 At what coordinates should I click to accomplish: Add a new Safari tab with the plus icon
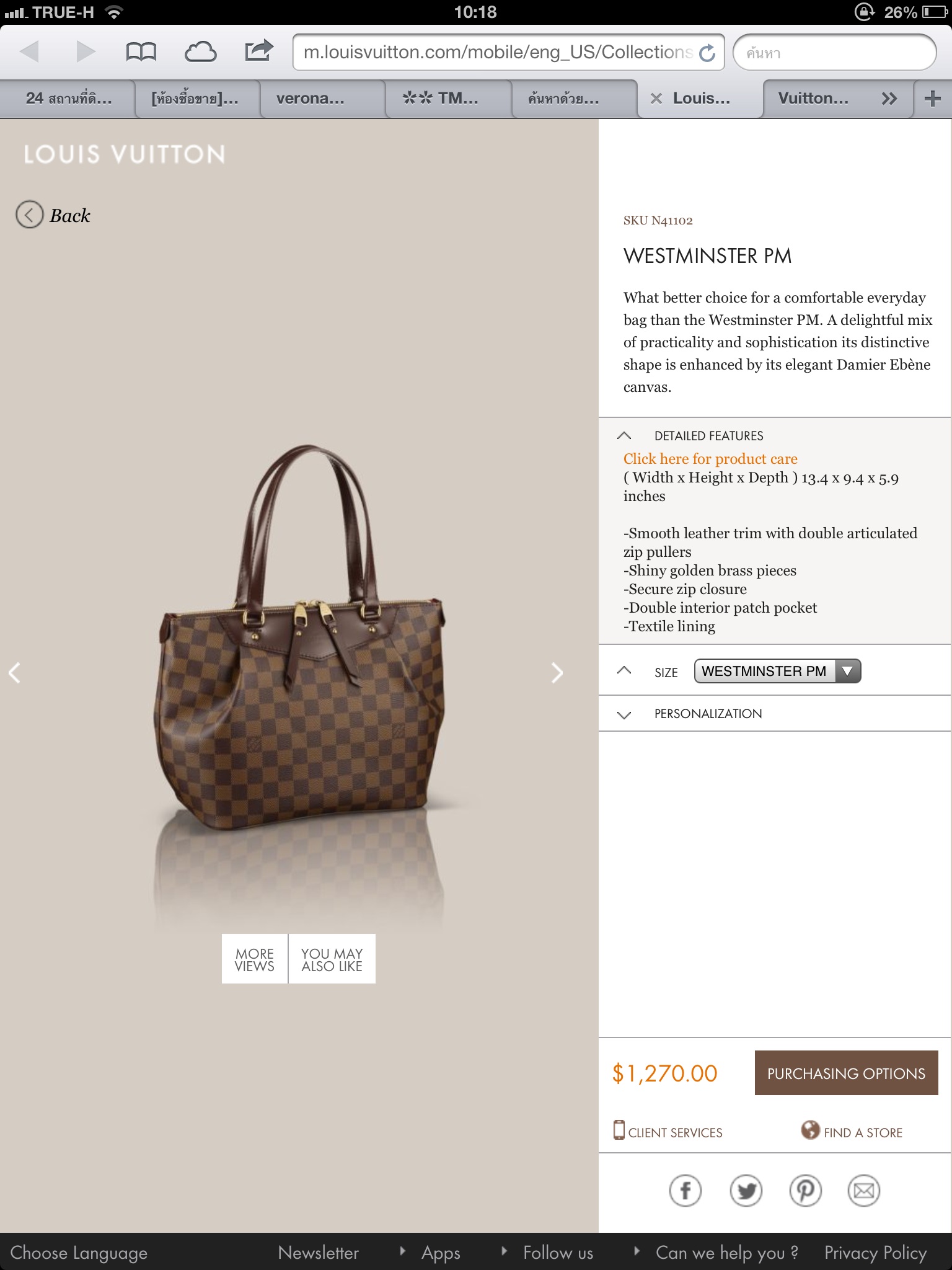click(932, 99)
